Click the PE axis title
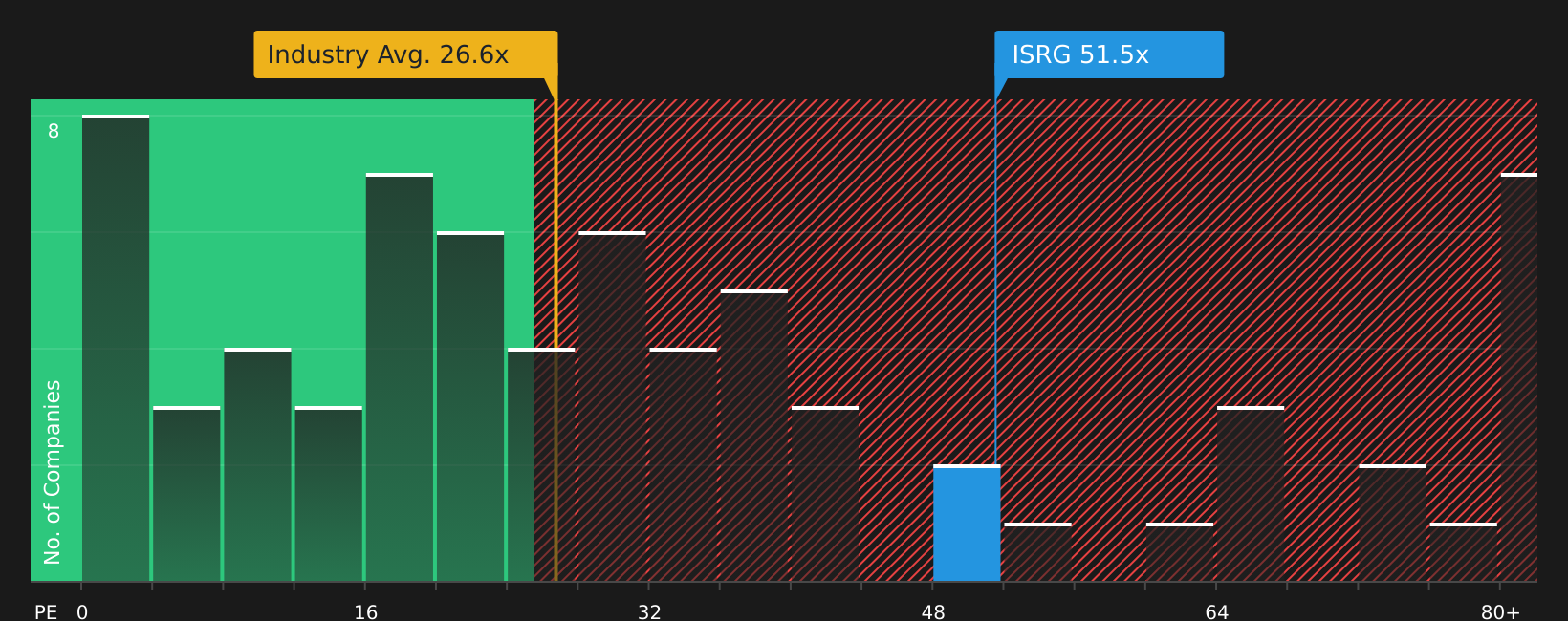This screenshot has width=1568, height=621. pos(46,612)
